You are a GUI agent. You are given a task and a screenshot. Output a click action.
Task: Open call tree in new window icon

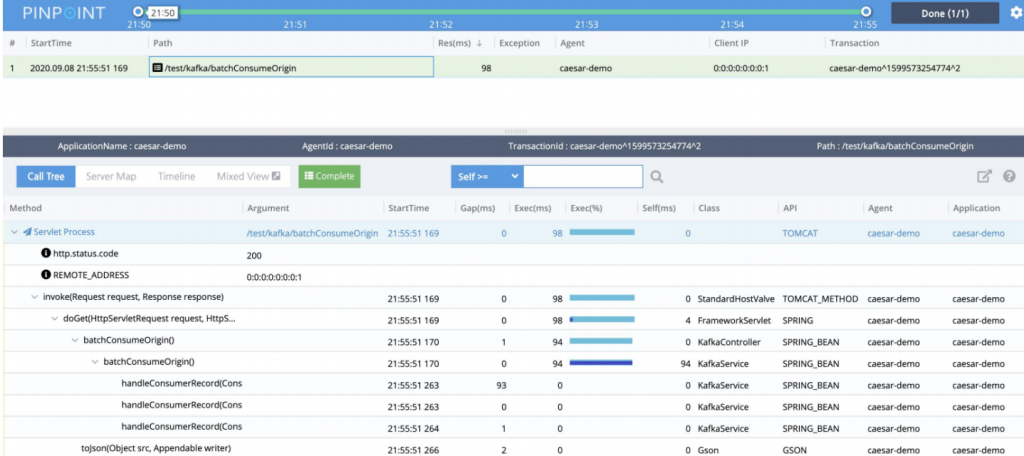point(984,177)
